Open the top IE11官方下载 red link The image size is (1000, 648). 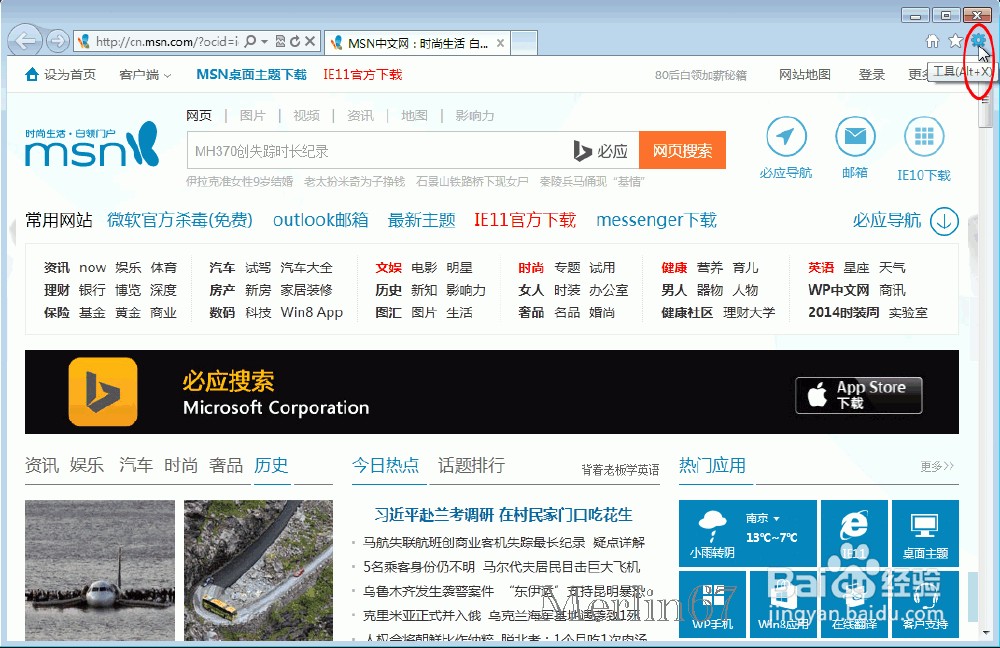pyautogui.click(x=362, y=75)
